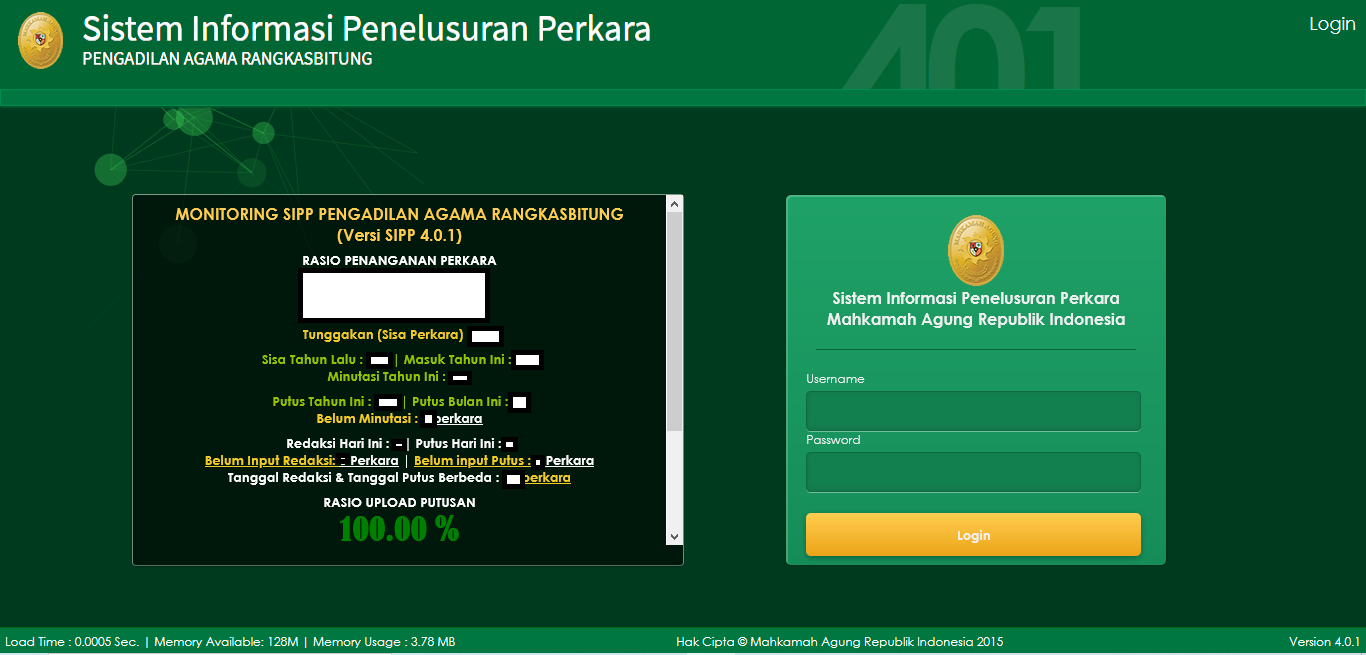The width and height of the screenshot is (1366, 655).
Task: Click the Putus Tahun Ini label
Action: [x=322, y=402]
